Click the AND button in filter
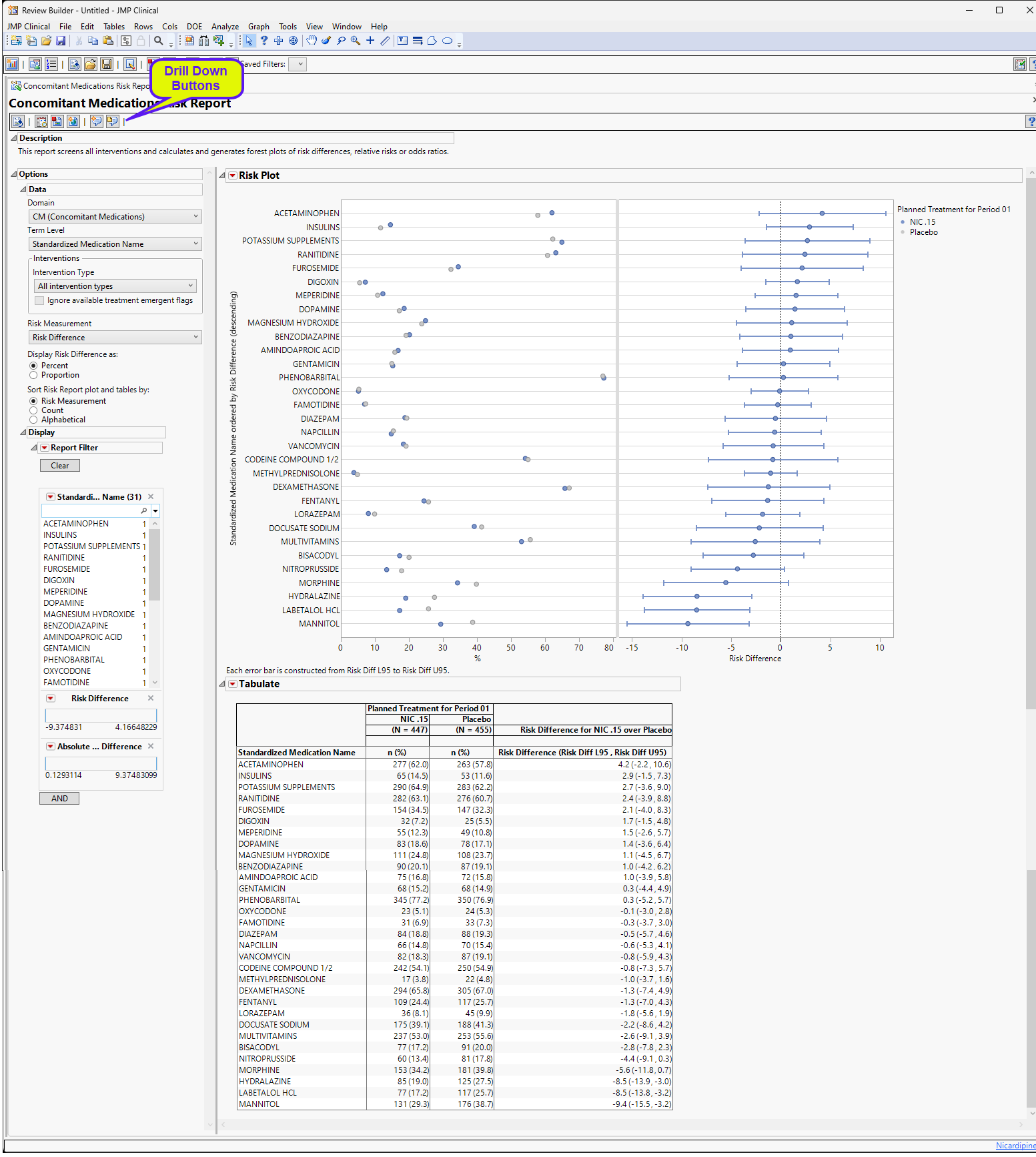The width and height of the screenshot is (1036, 1157). pos(59,799)
